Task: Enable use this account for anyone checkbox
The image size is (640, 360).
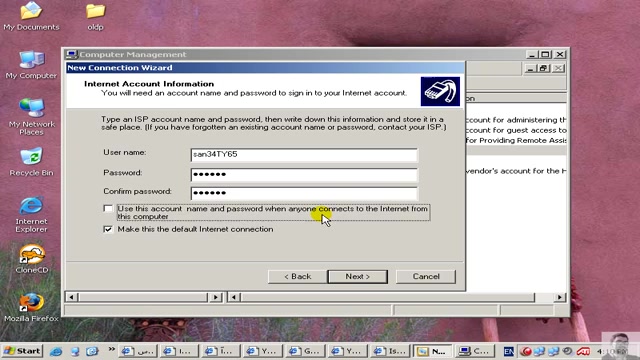Action: (108, 209)
